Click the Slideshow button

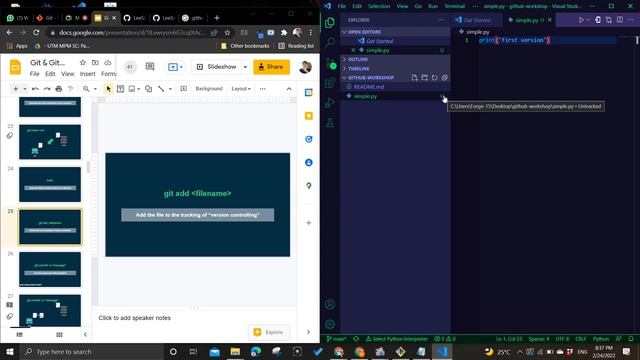coord(217,67)
